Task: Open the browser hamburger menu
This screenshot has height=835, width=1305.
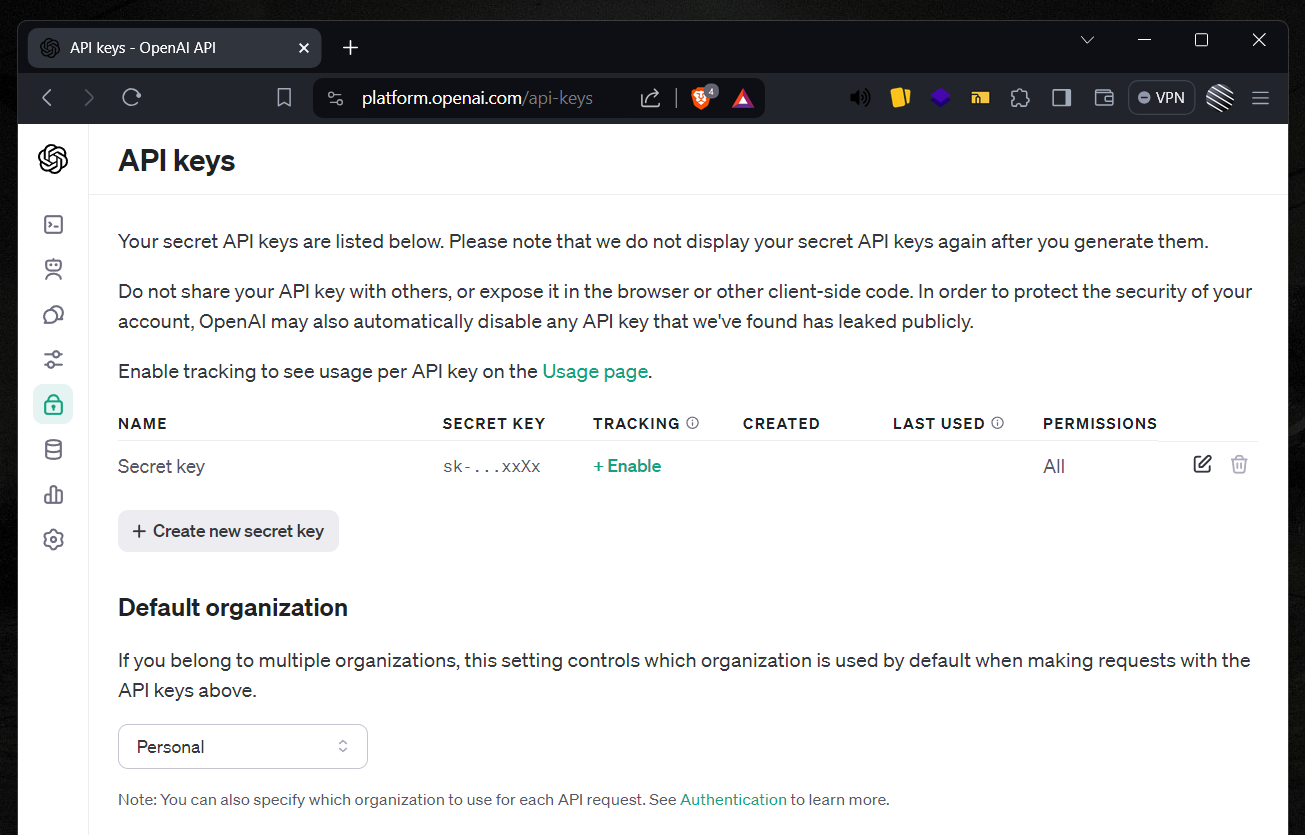Action: tap(1260, 98)
